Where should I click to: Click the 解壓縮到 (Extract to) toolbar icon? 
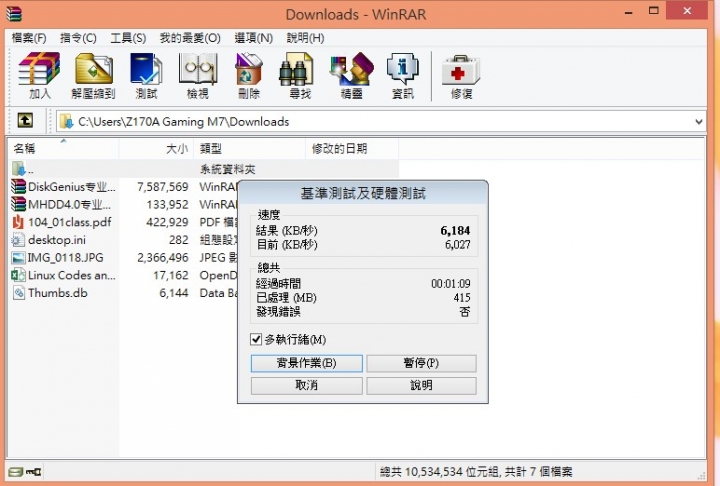(93, 75)
